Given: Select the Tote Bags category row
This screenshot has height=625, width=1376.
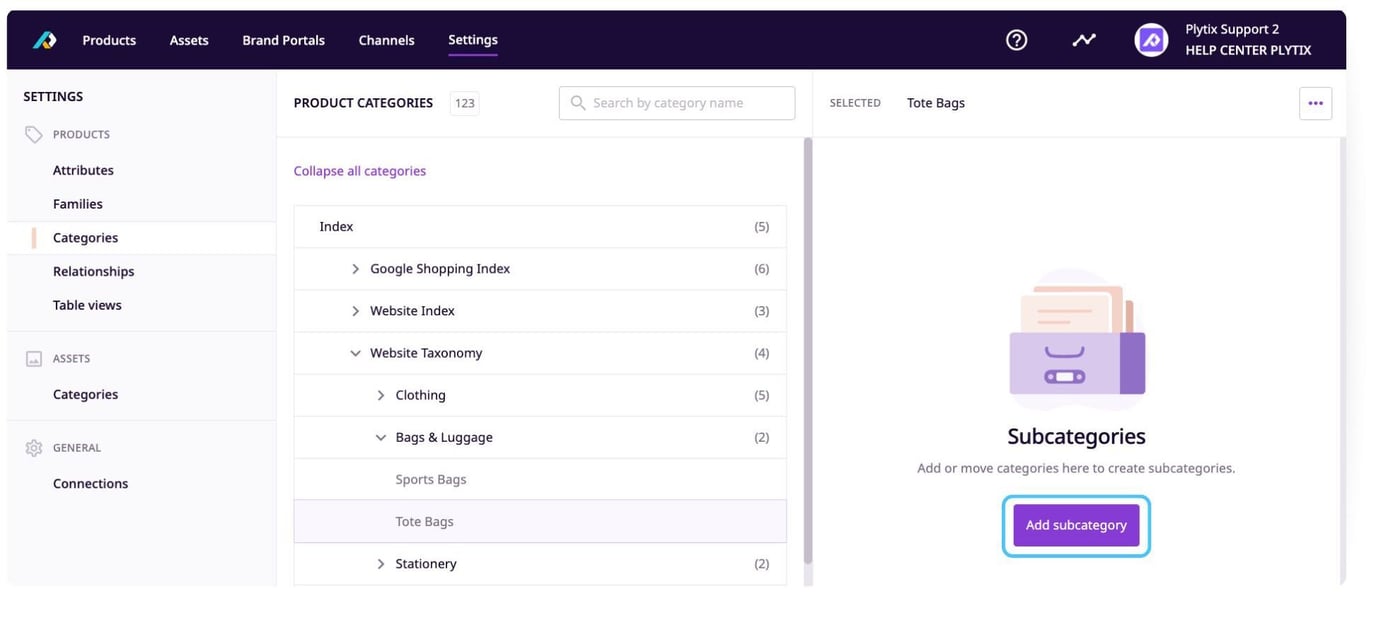Looking at the screenshot, I should point(540,522).
